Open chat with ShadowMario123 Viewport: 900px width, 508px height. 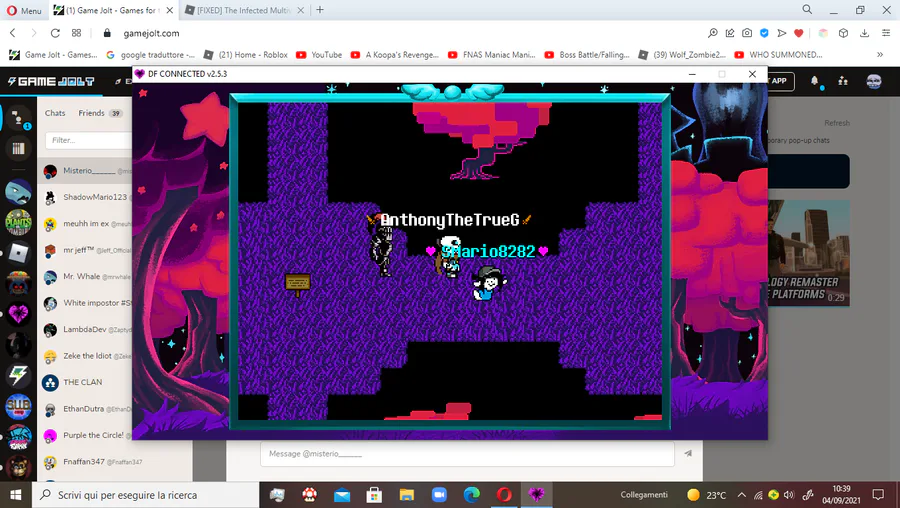85,197
